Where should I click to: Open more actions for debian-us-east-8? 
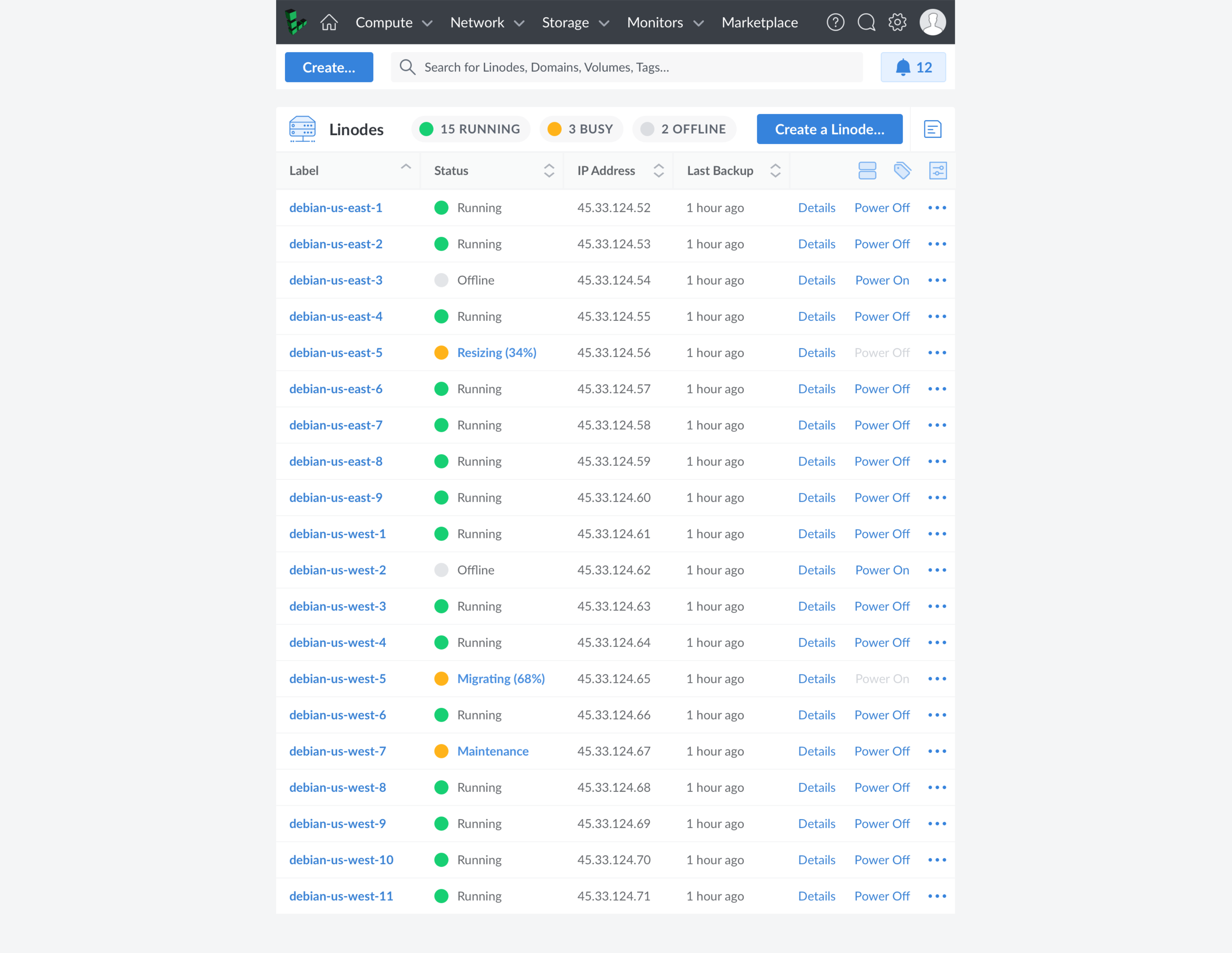pos(936,461)
